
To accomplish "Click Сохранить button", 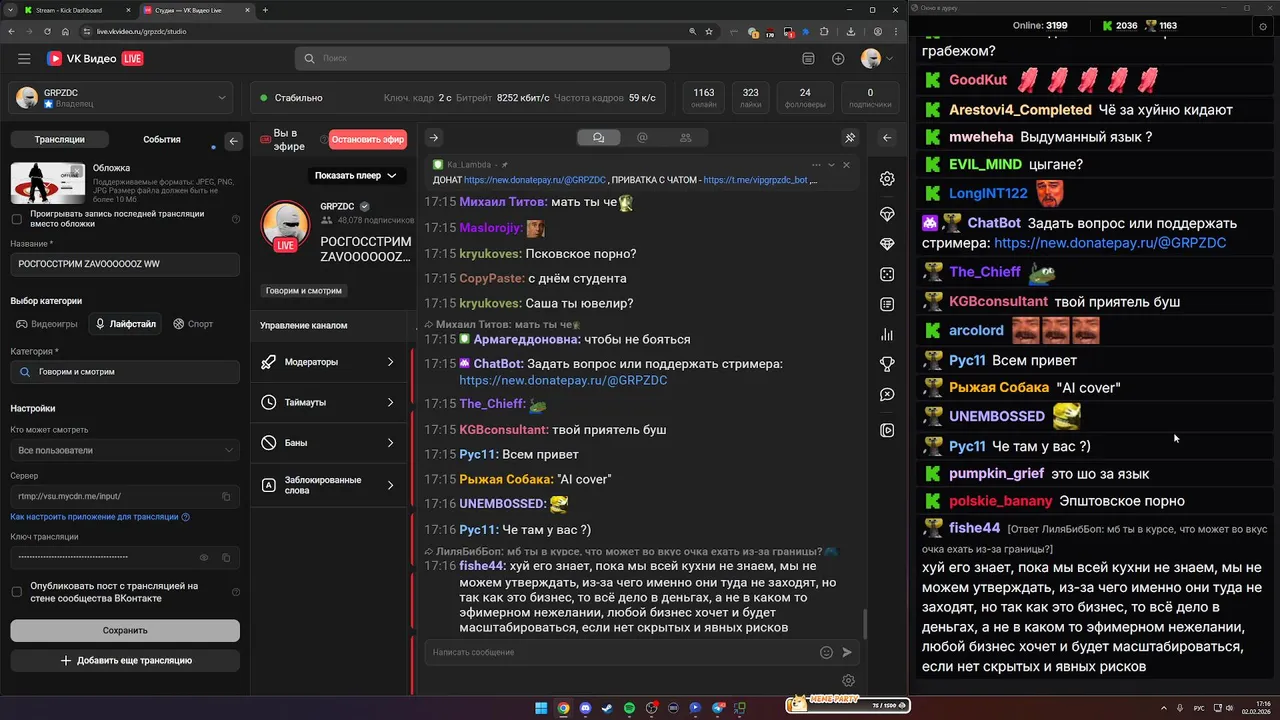I will [125, 630].
